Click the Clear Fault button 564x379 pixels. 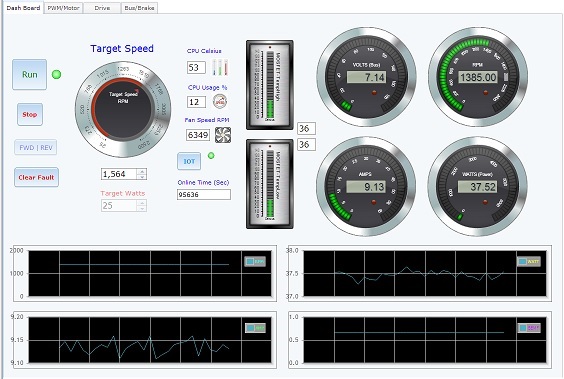[36, 177]
